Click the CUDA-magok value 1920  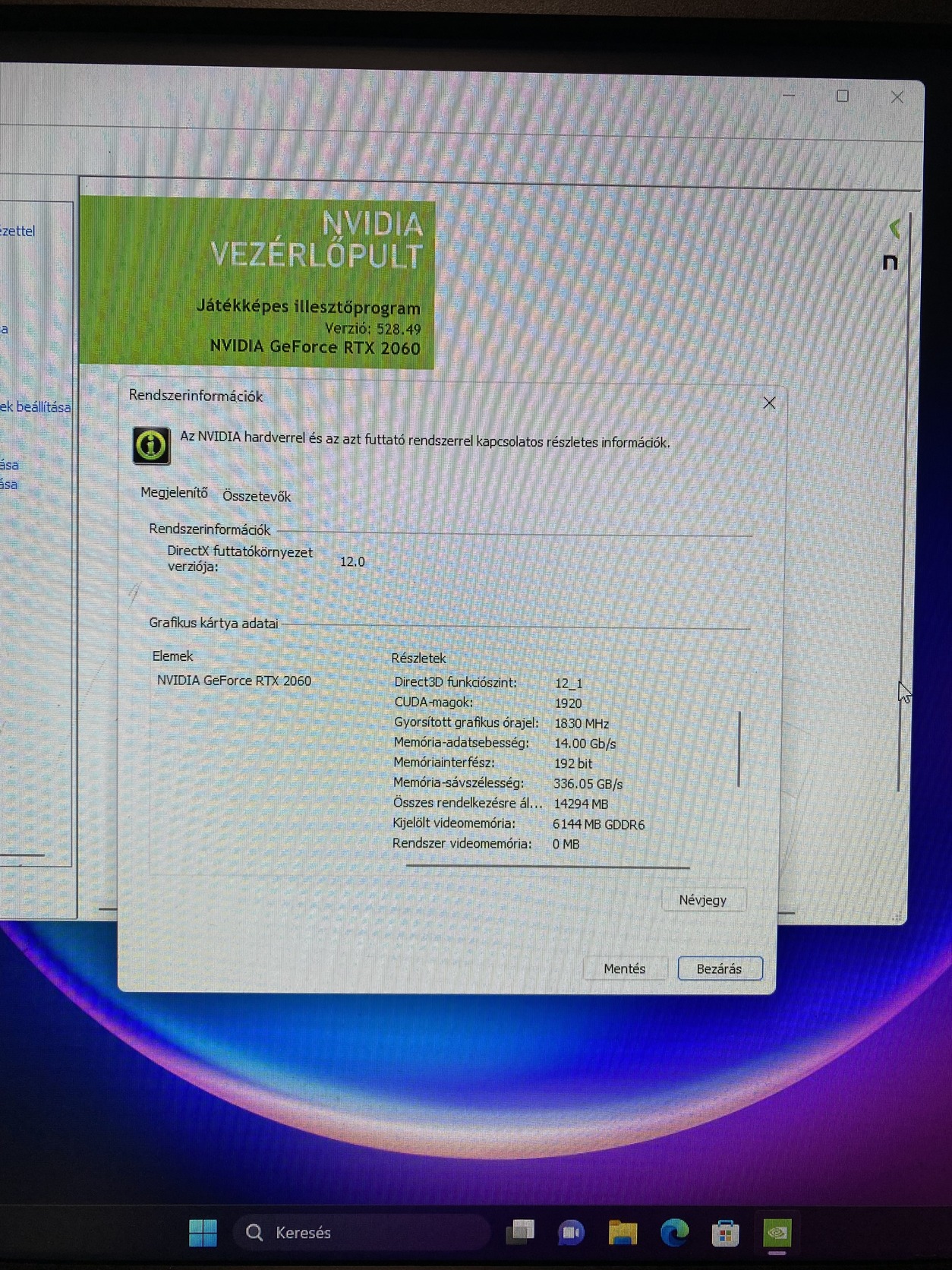pyautogui.click(x=568, y=703)
